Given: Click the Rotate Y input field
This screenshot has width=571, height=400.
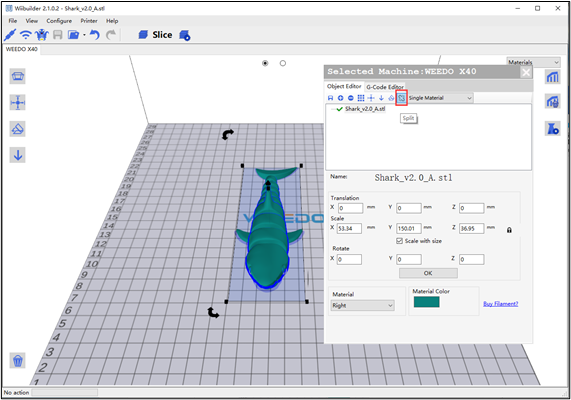Looking at the screenshot, I should coord(409,259).
